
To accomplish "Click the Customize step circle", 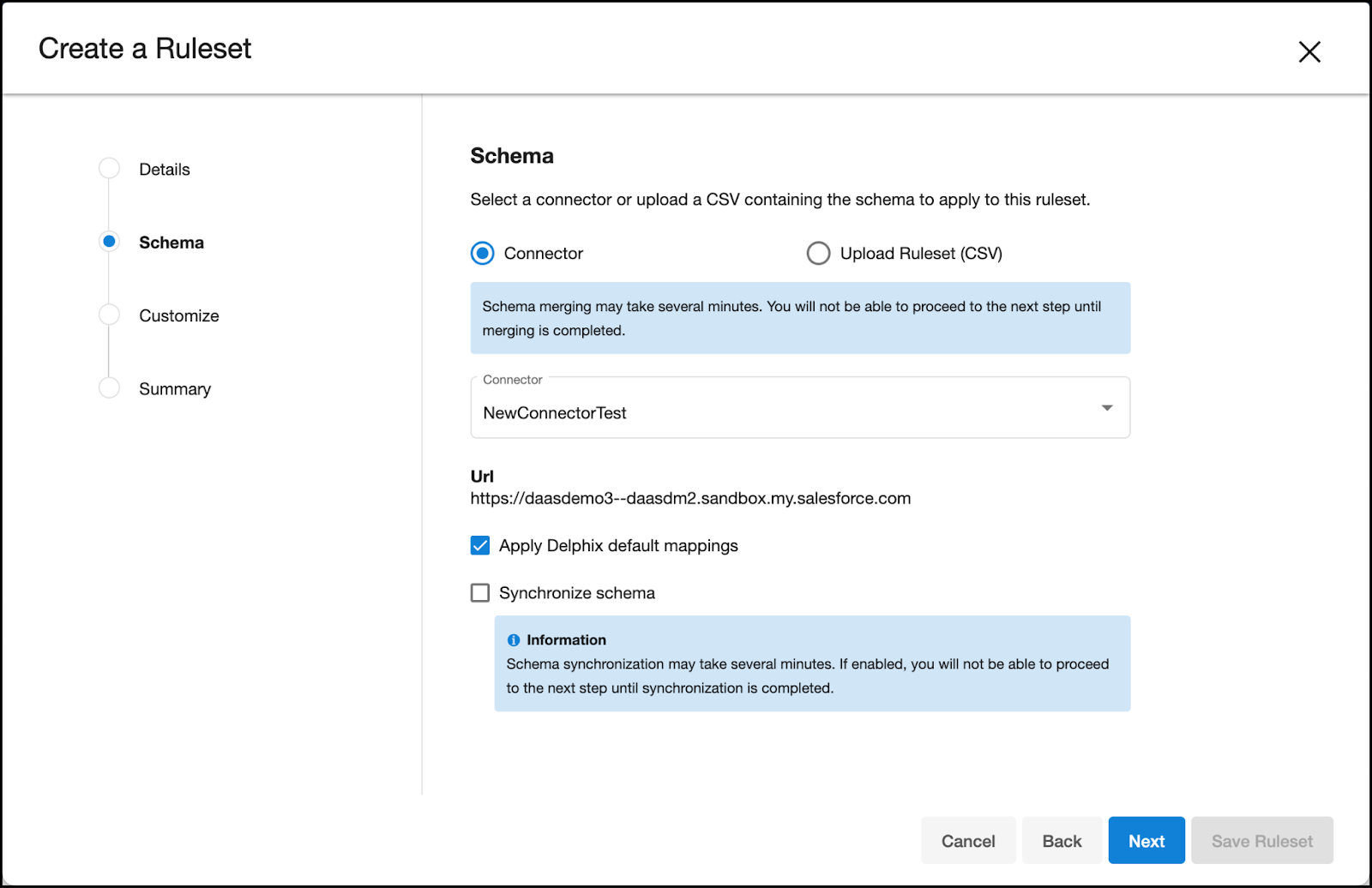I will (108, 315).
